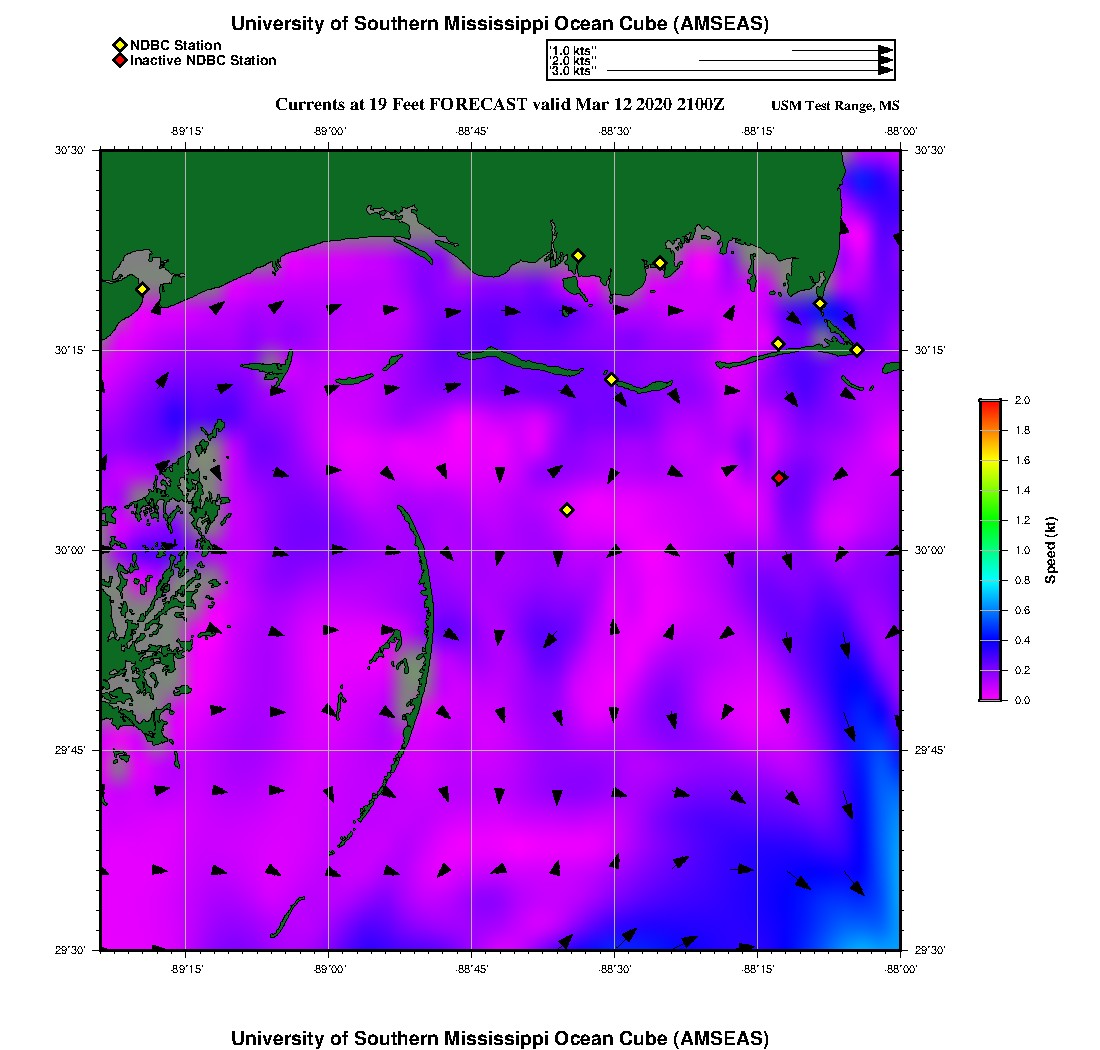This screenshot has height=1050, width=1100.
Task: Click the "Inactive NDBC Station" legend text
Action: click(x=203, y=61)
